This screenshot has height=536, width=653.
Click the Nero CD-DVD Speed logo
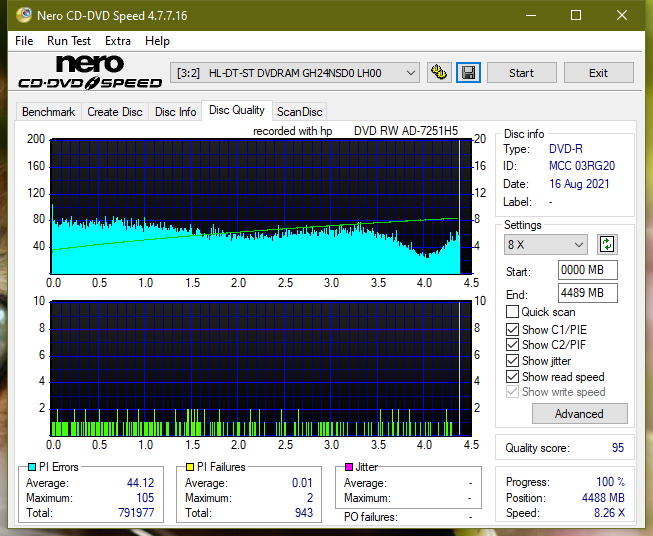(90, 72)
